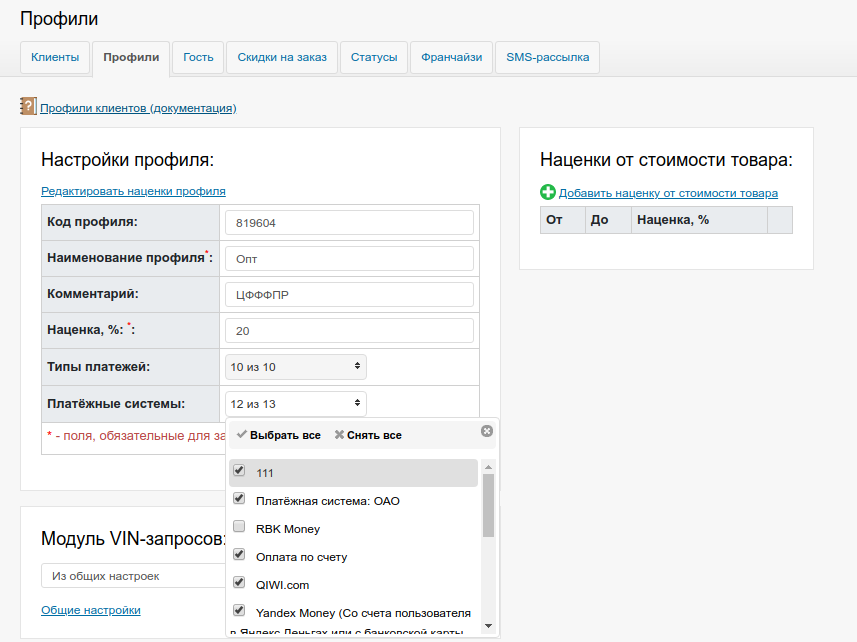Focus the Наименование профиля input field

(x=349, y=258)
